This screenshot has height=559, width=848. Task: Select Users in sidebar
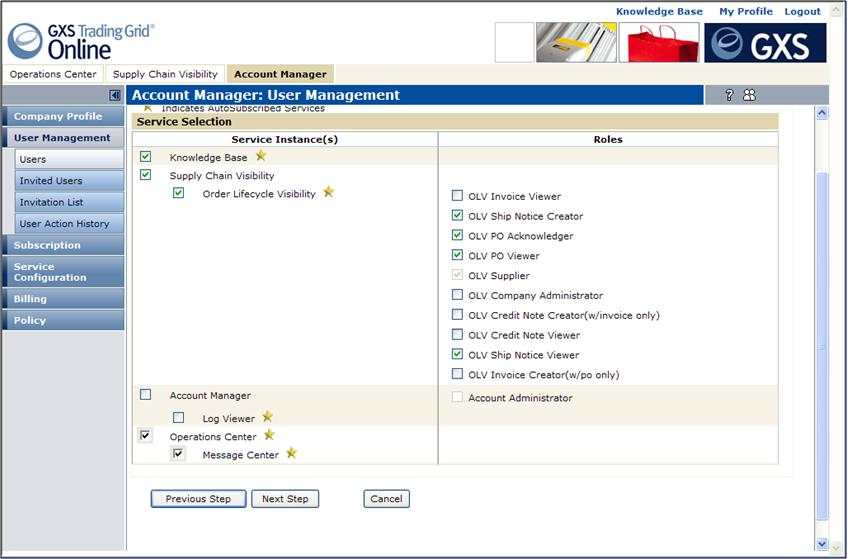pyautogui.click(x=69, y=159)
